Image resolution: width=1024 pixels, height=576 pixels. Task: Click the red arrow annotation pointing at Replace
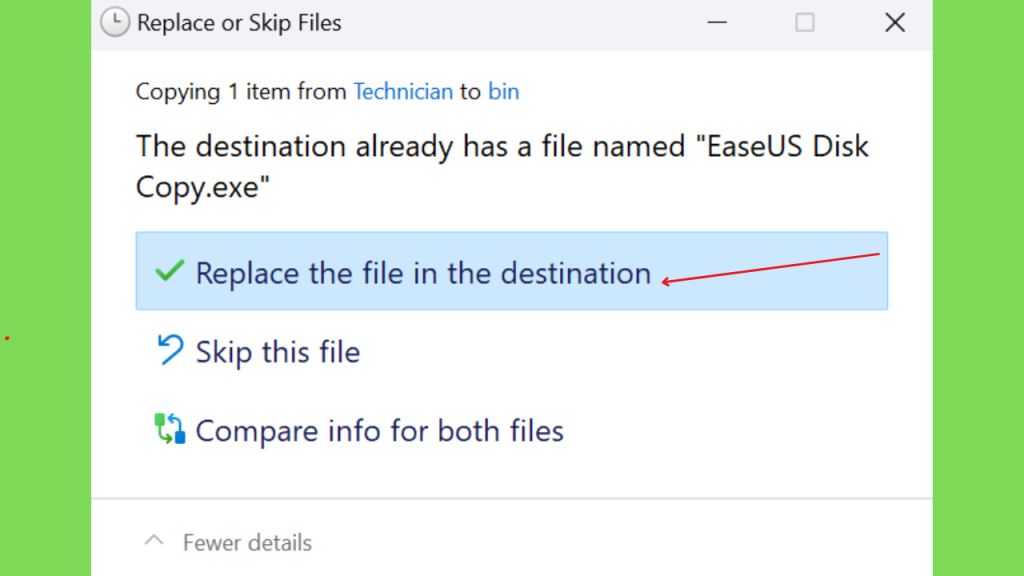[x=771, y=268]
